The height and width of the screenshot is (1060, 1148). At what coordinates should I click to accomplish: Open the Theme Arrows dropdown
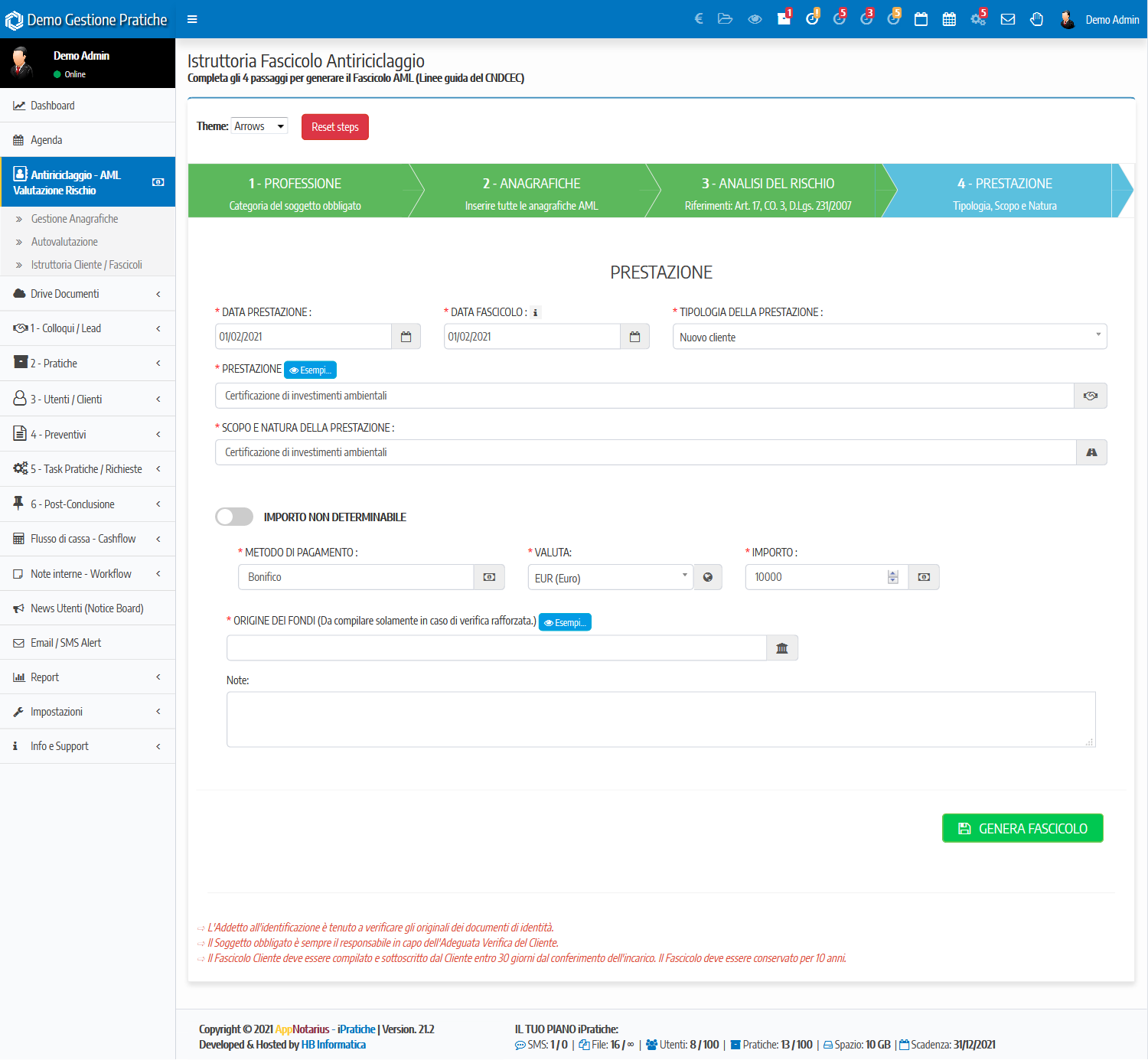coord(259,126)
